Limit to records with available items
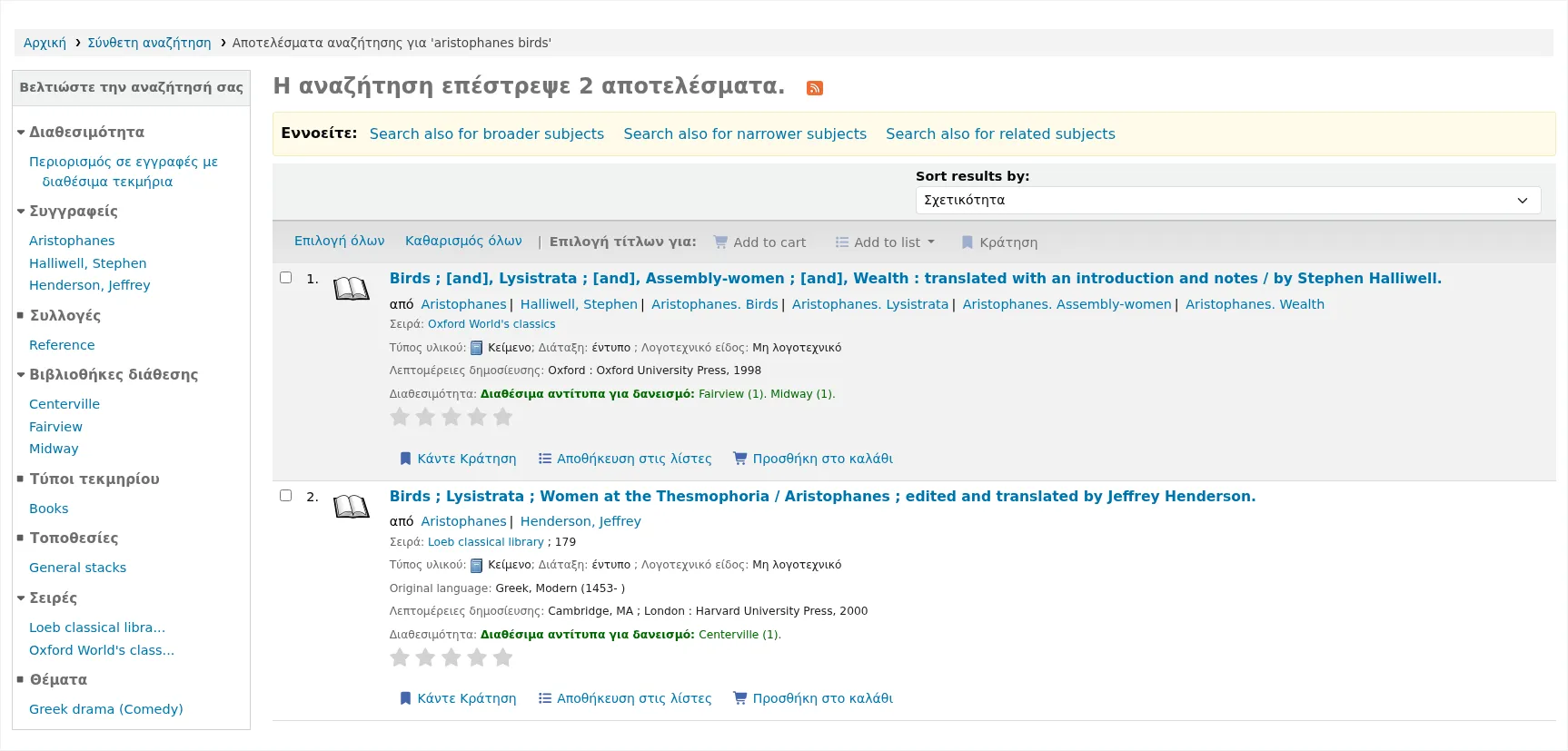Screen dimensions: 1568x751 point(124,172)
